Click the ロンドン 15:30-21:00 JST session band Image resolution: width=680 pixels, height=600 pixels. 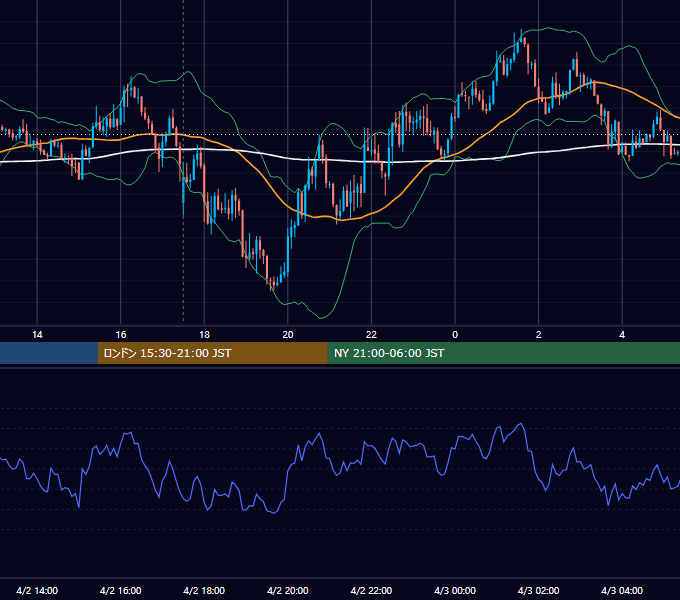pos(212,353)
